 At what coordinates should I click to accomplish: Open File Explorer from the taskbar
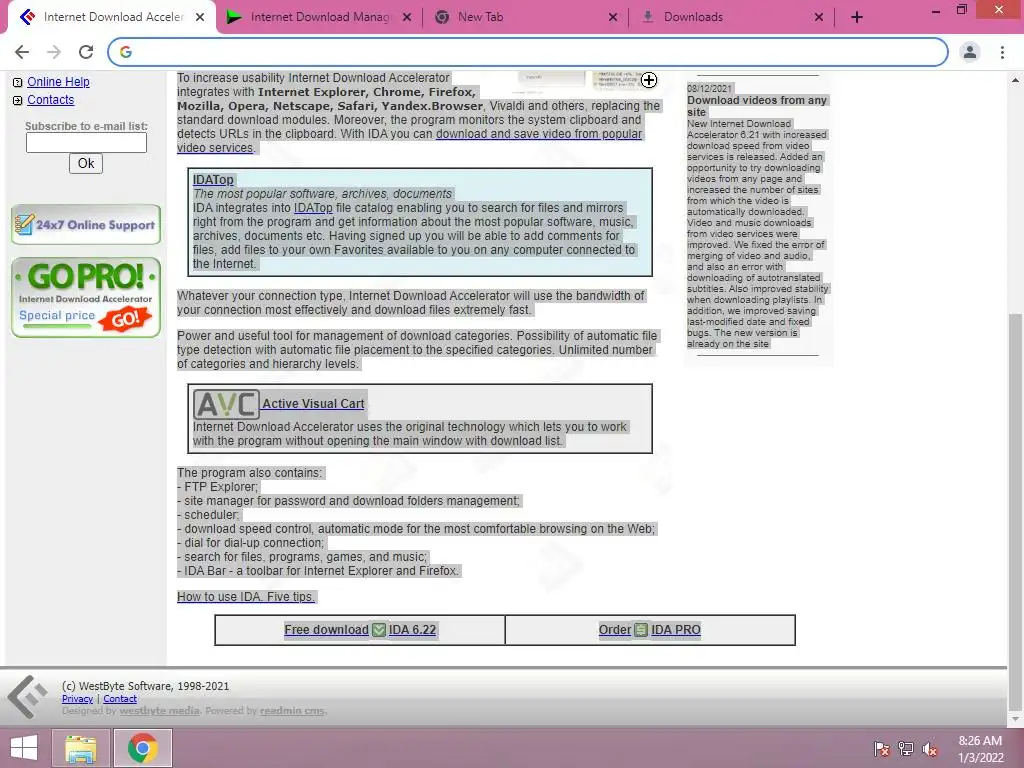click(x=81, y=748)
